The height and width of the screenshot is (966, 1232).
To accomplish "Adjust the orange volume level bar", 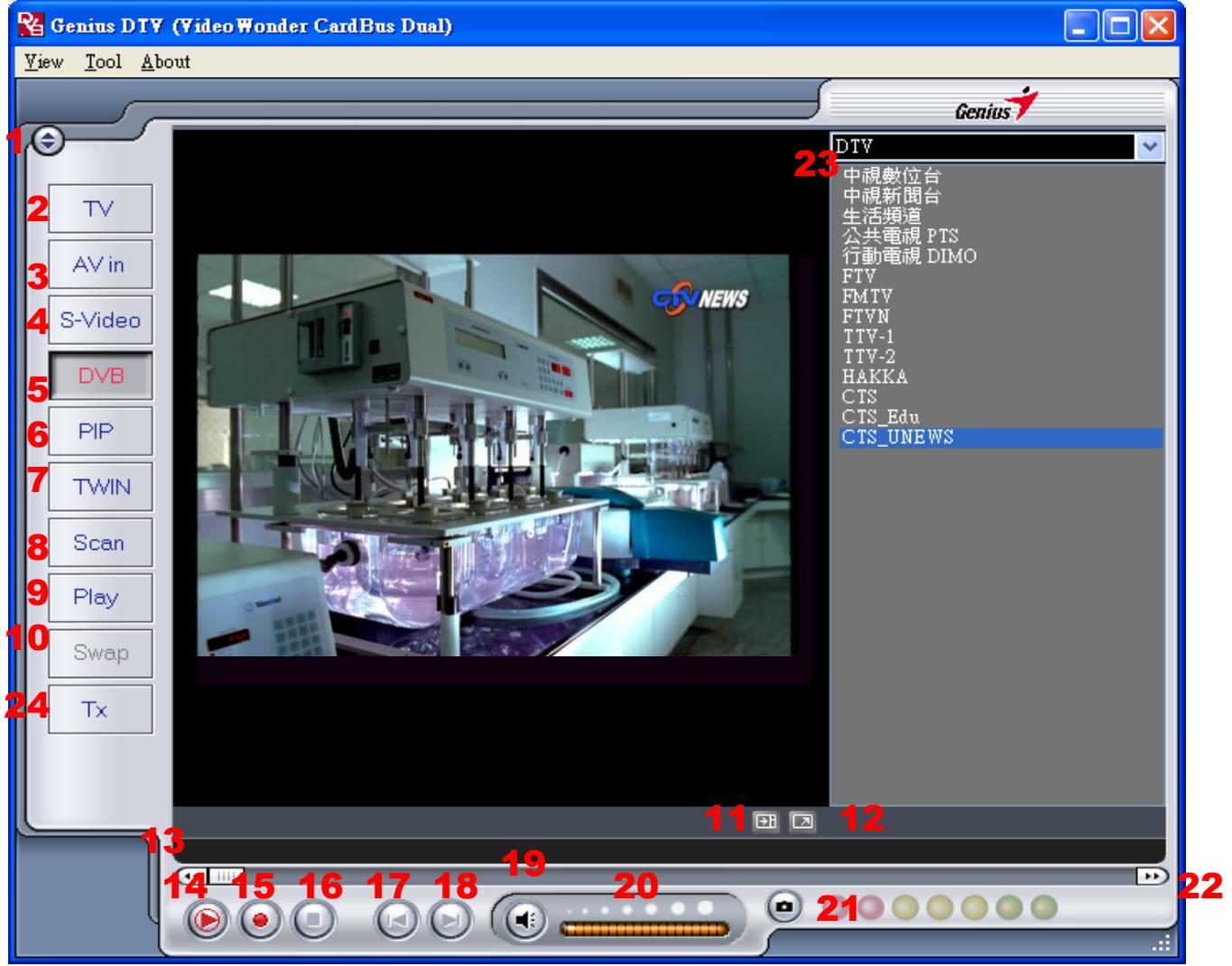I will pyautogui.click(x=644, y=928).
